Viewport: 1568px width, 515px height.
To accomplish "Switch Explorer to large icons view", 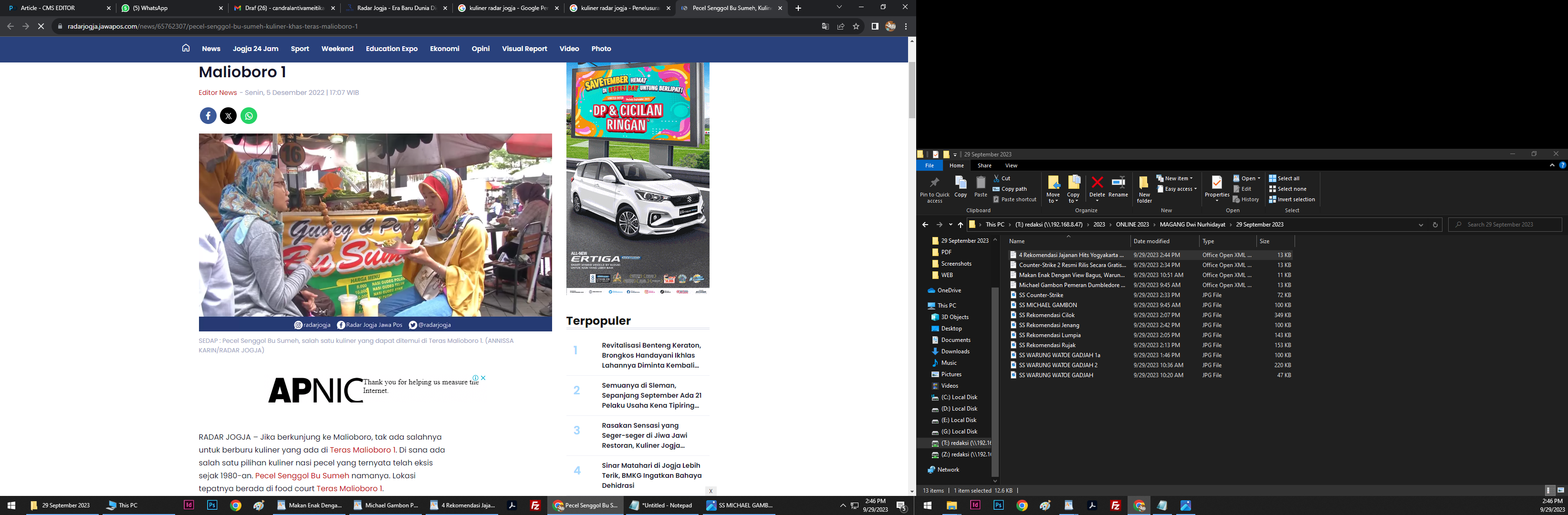I will pyautogui.click(x=1561, y=490).
